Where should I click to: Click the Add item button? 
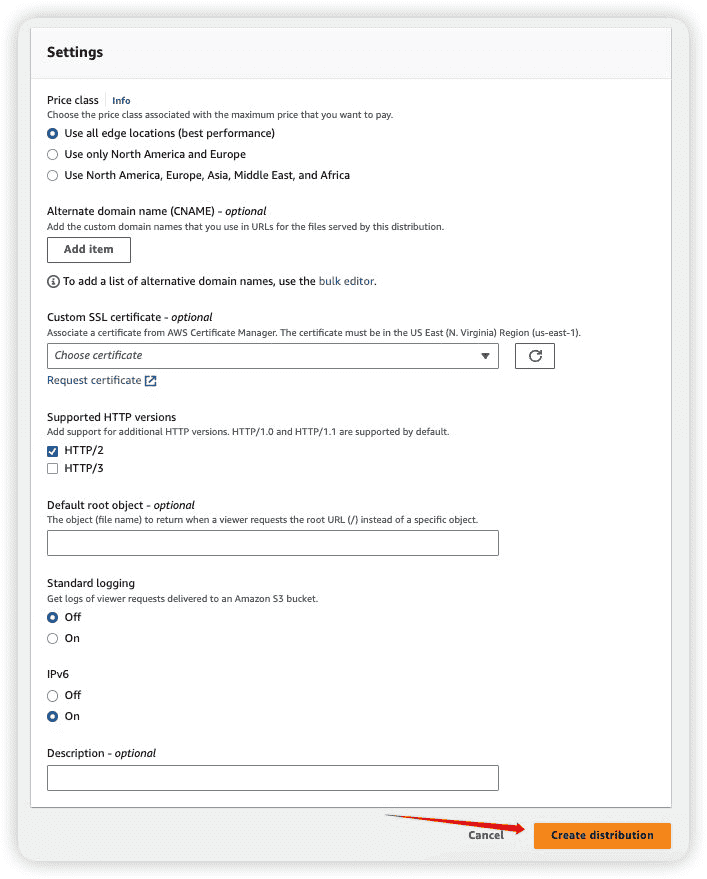tap(89, 249)
